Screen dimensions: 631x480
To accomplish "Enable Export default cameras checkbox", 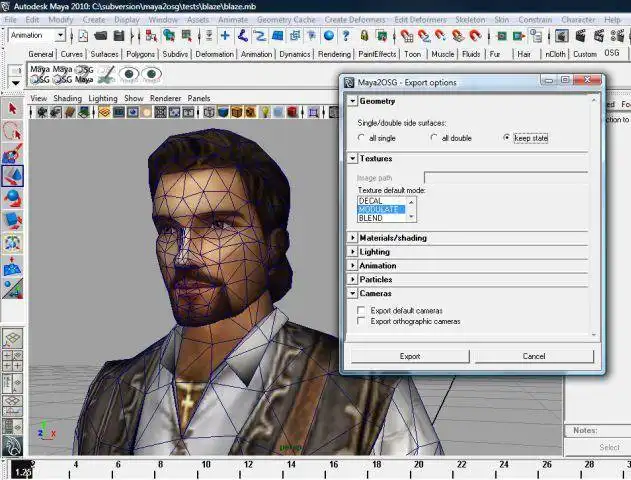I will click(362, 311).
